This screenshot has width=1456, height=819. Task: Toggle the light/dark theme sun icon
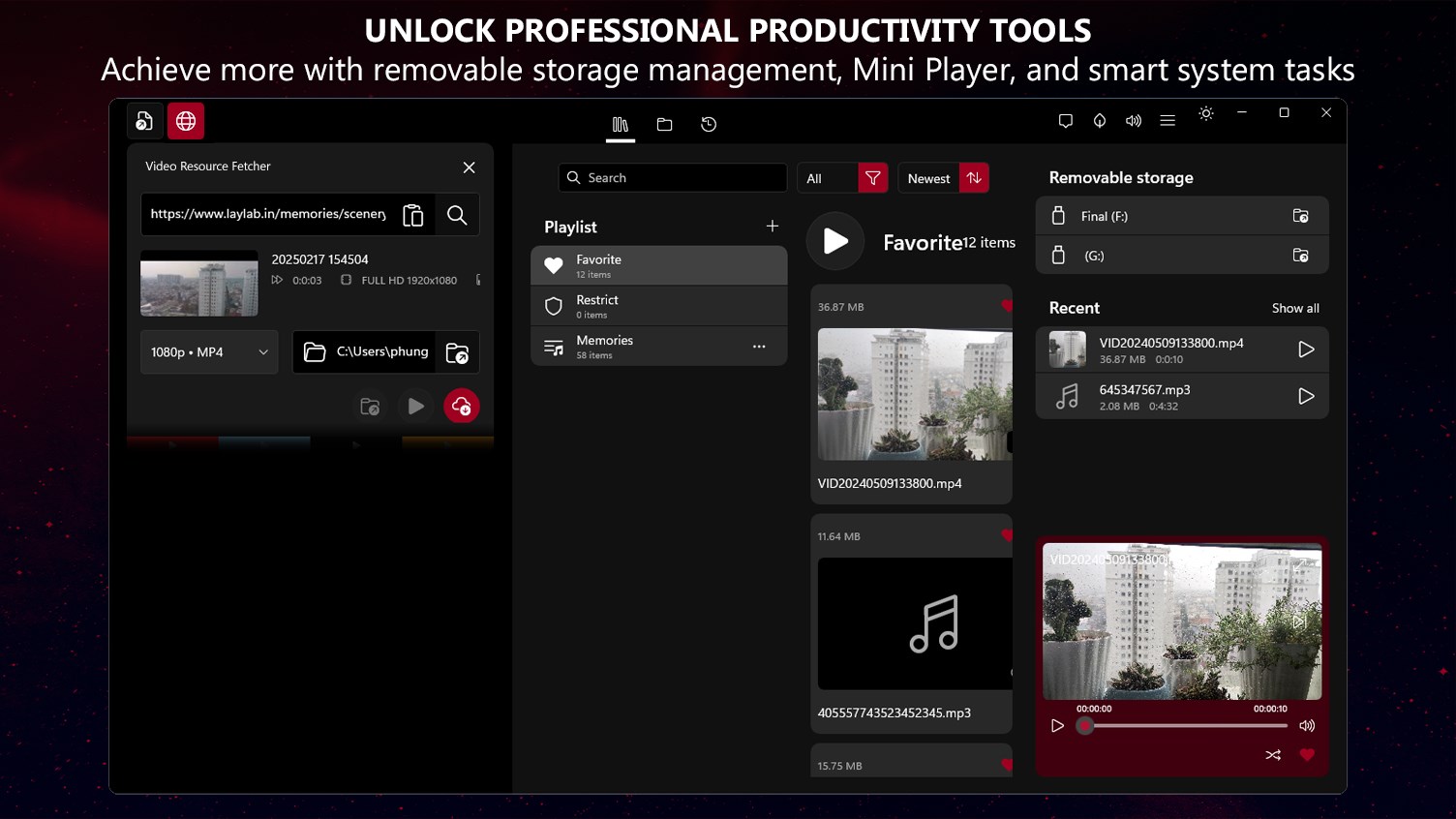pyautogui.click(x=1206, y=114)
